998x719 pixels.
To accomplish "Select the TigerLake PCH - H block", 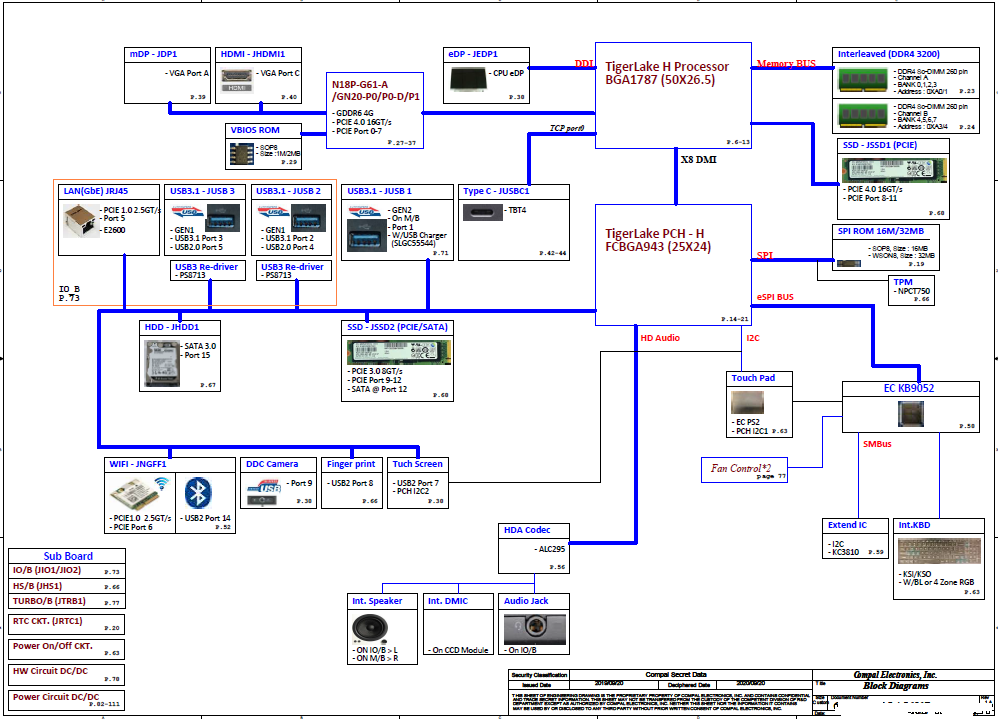I will tap(673, 265).
